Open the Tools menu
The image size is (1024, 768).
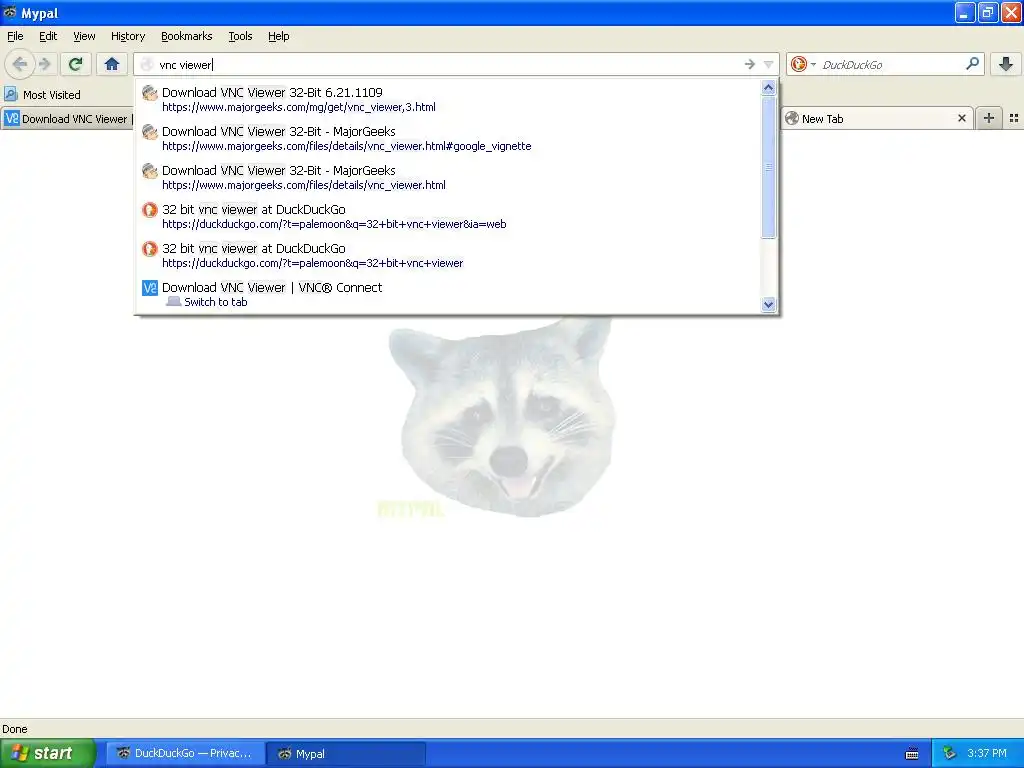pos(240,36)
